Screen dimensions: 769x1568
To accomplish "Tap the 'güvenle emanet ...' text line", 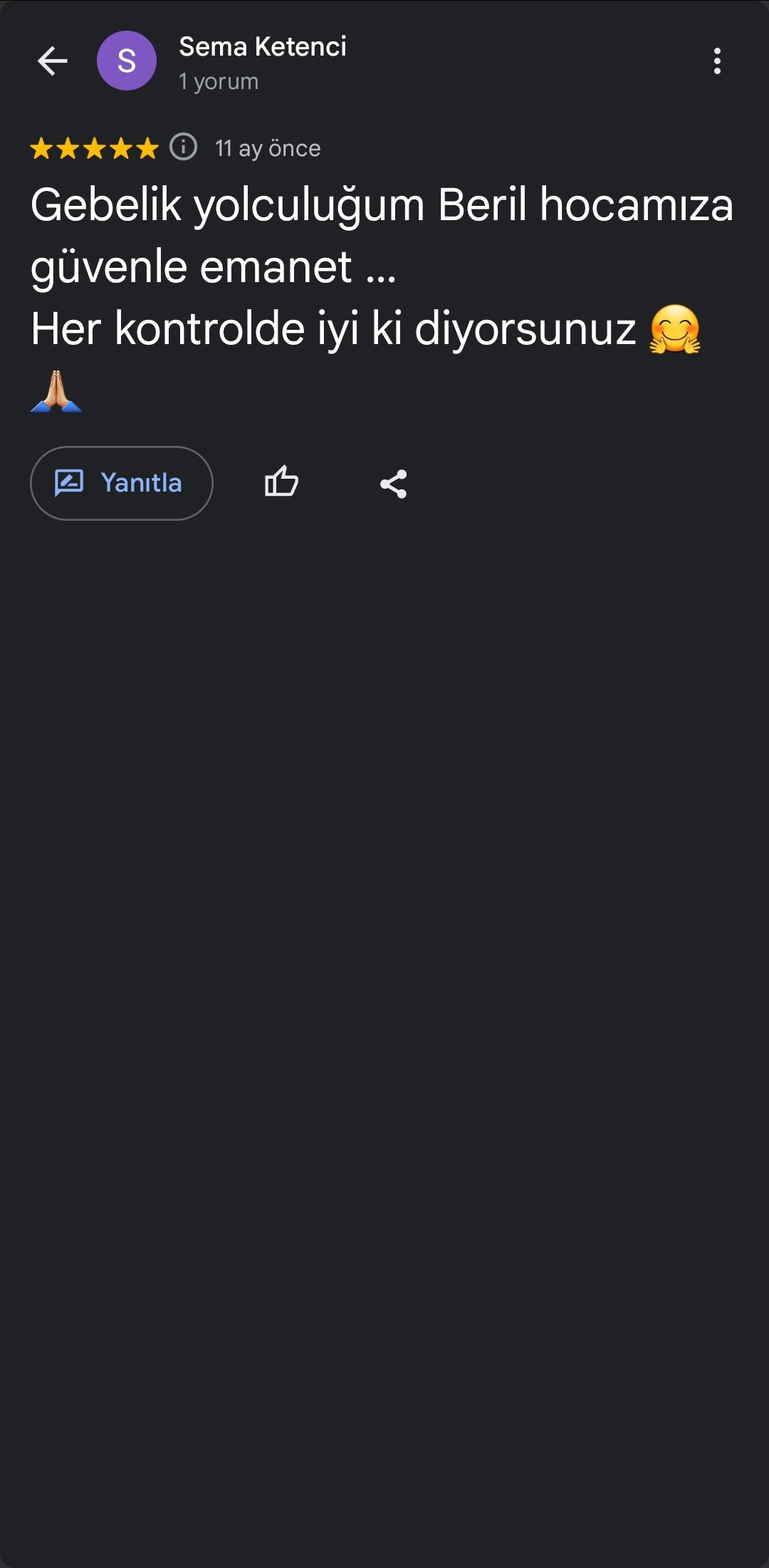I will click(213, 267).
